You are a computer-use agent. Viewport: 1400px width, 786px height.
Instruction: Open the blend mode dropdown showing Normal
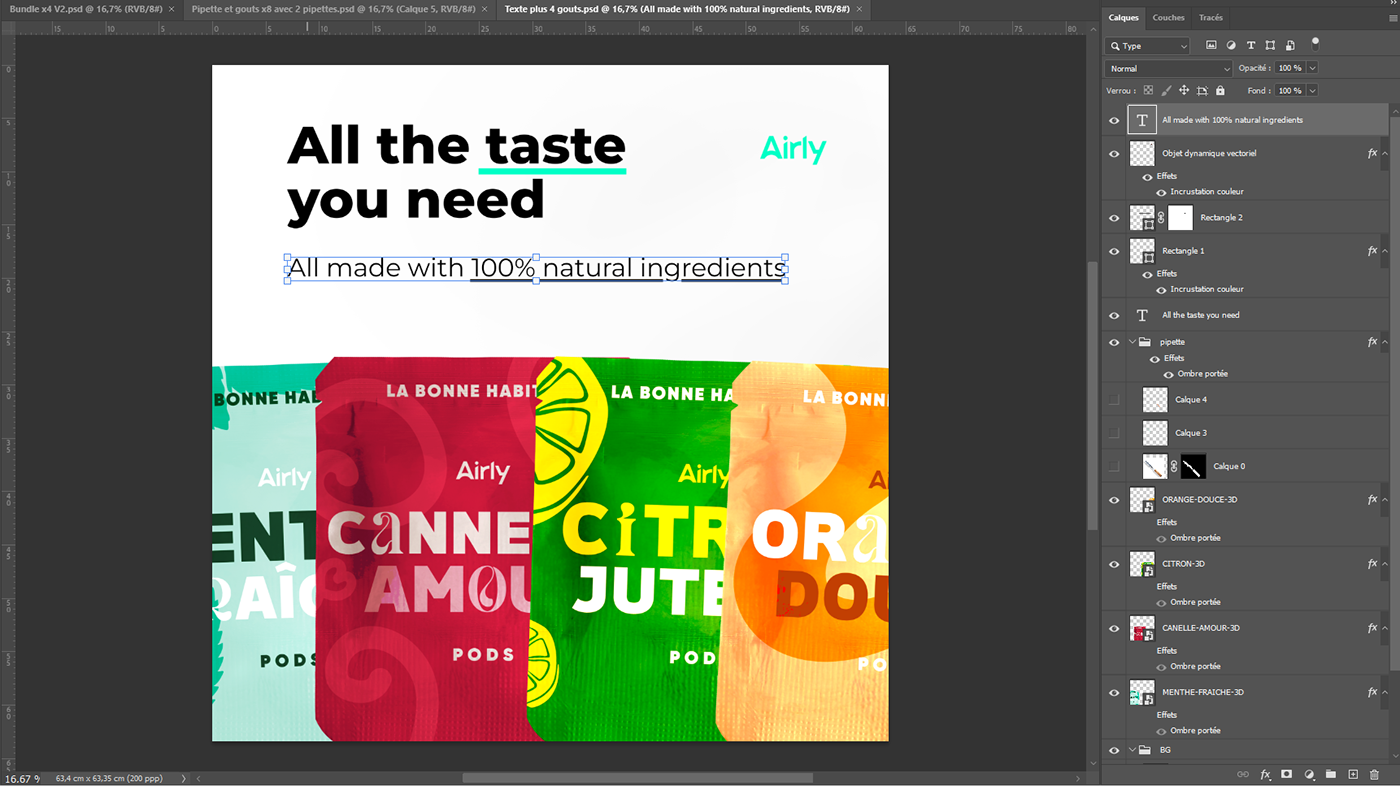(x=1168, y=67)
